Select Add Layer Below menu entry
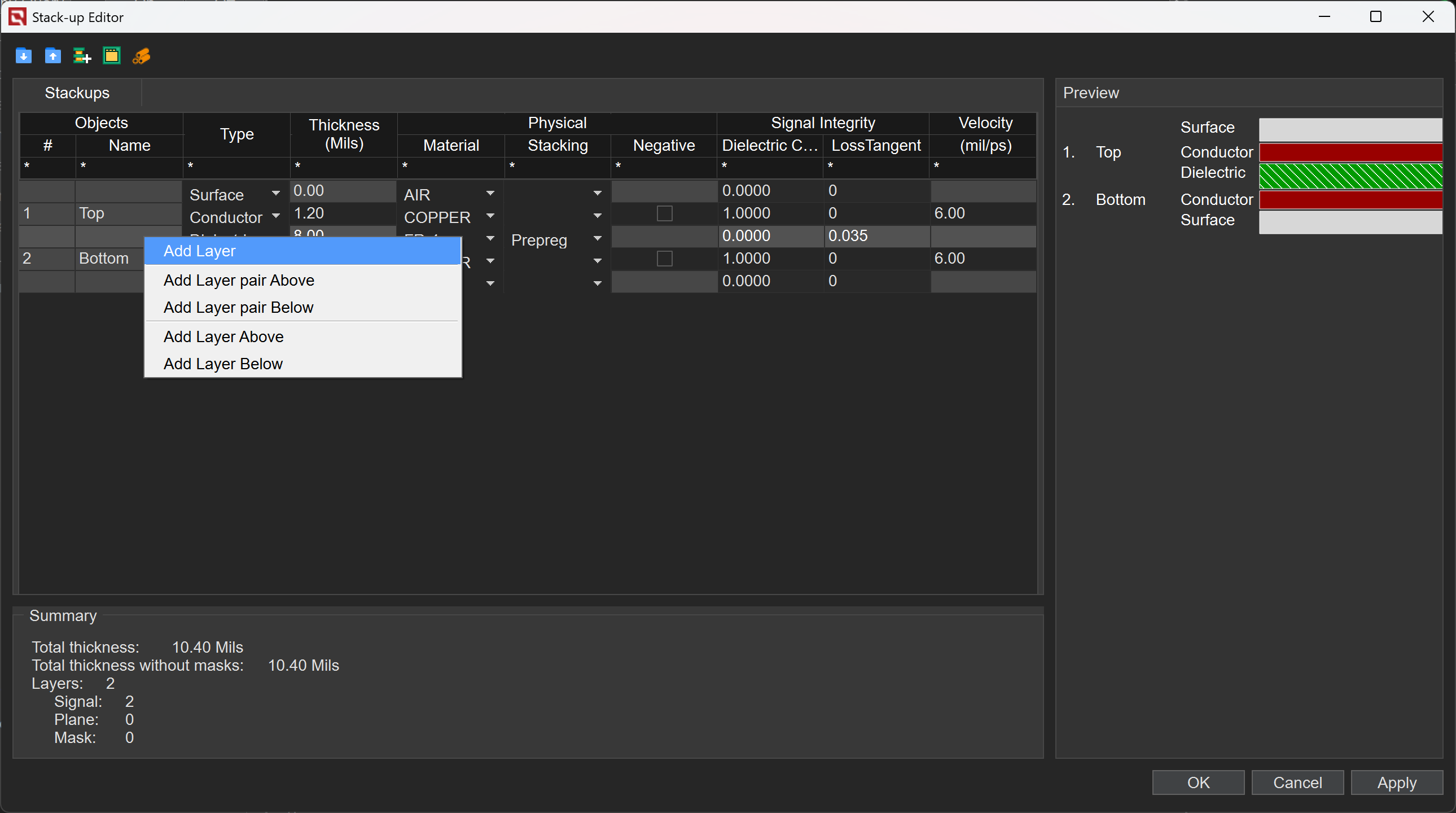 (223, 364)
